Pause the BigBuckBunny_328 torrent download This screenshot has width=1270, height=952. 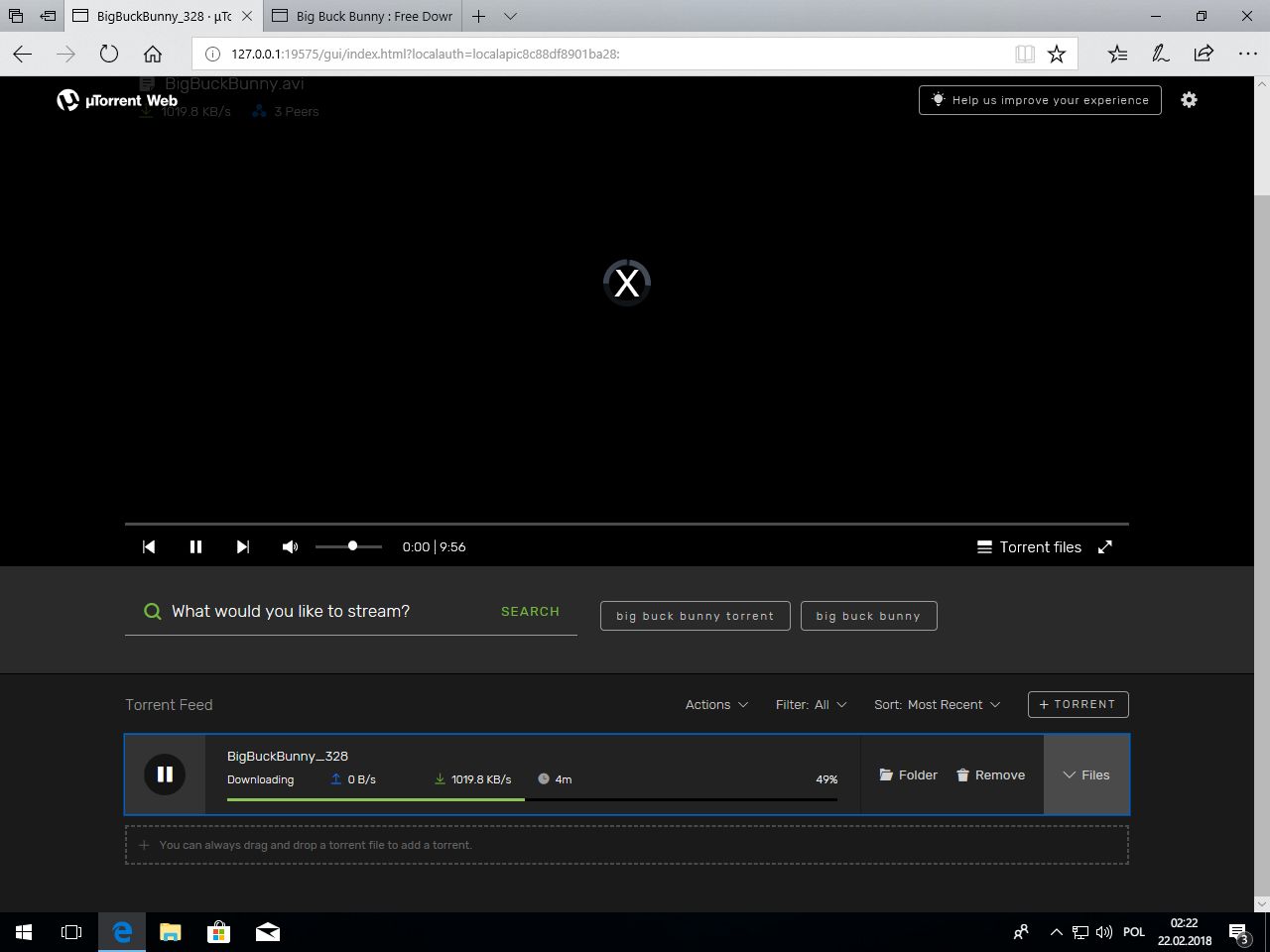click(165, 774)
